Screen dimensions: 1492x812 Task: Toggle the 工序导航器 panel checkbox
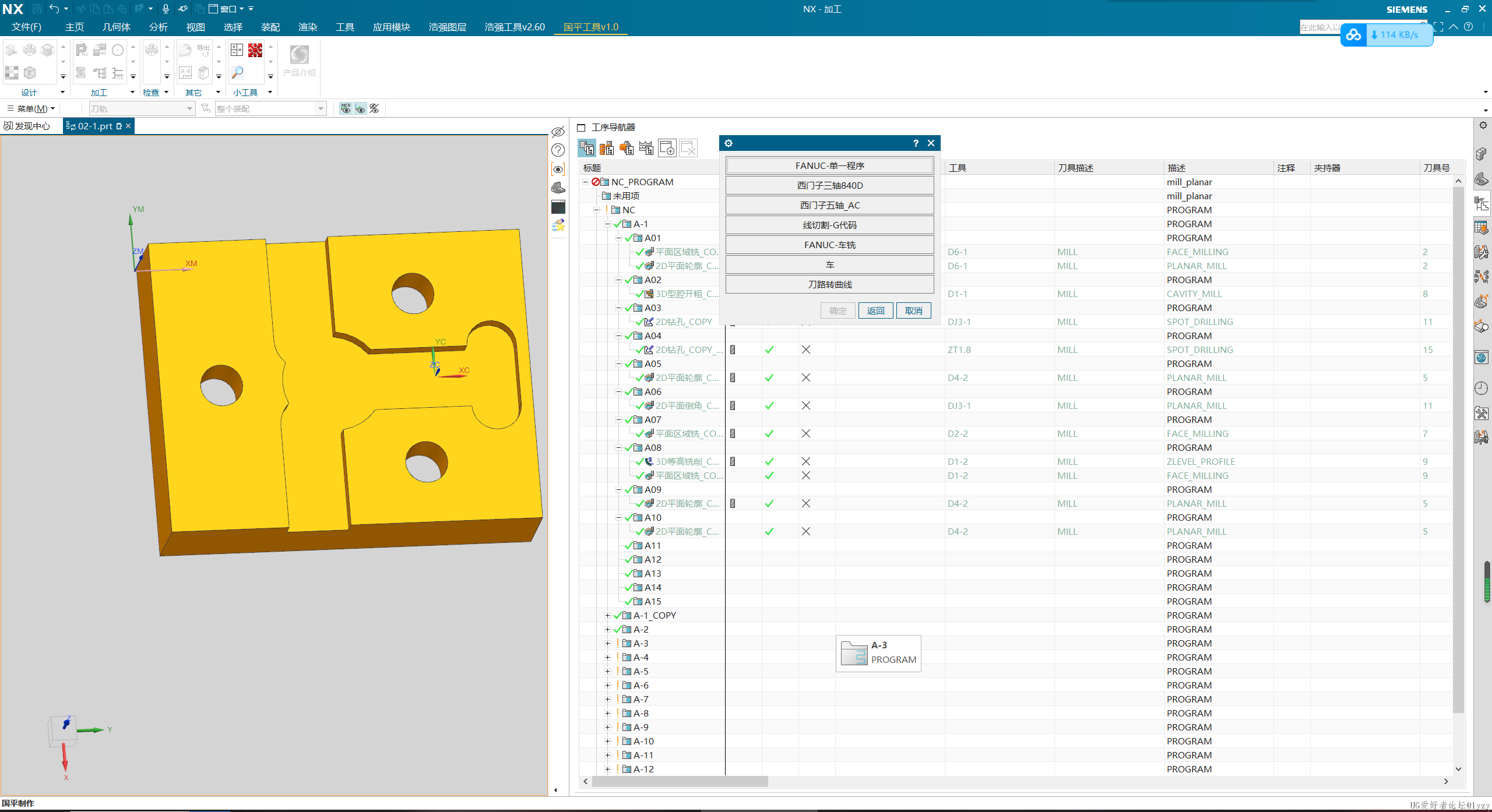click(x=581, y=128)
